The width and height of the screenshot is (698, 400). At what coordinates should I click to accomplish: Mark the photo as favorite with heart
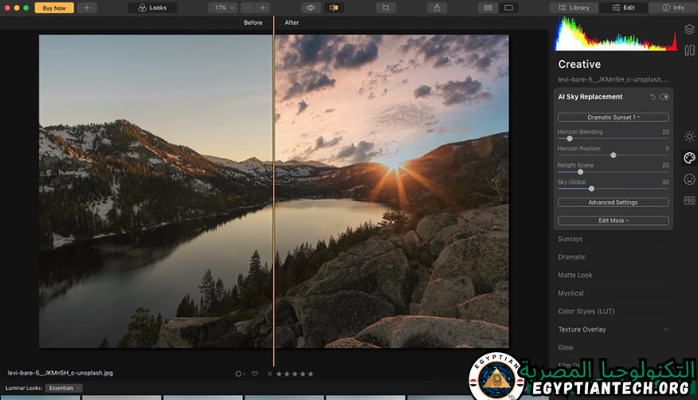[255, 373]
